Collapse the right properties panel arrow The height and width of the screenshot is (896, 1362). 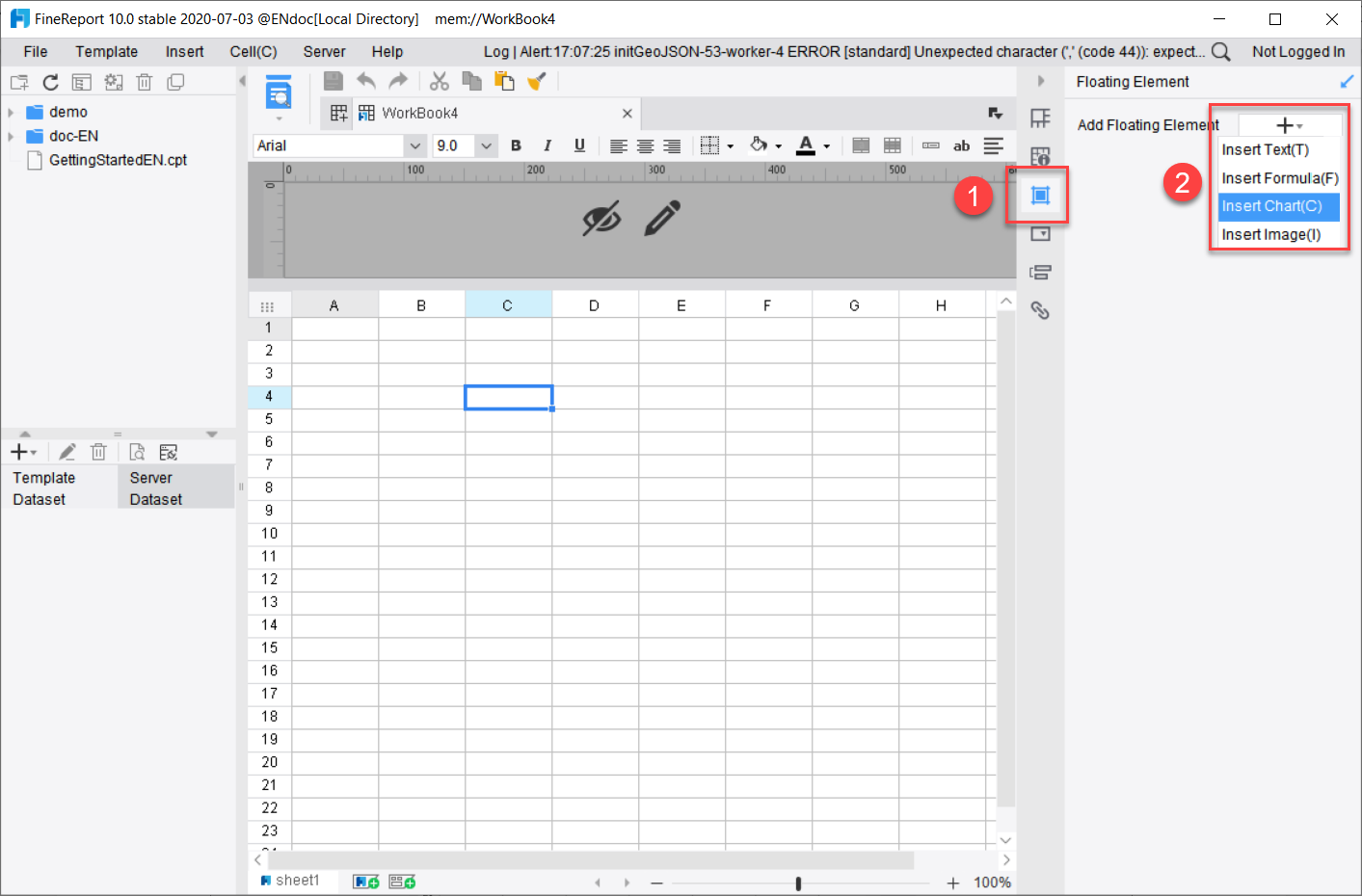[1041, 81]
